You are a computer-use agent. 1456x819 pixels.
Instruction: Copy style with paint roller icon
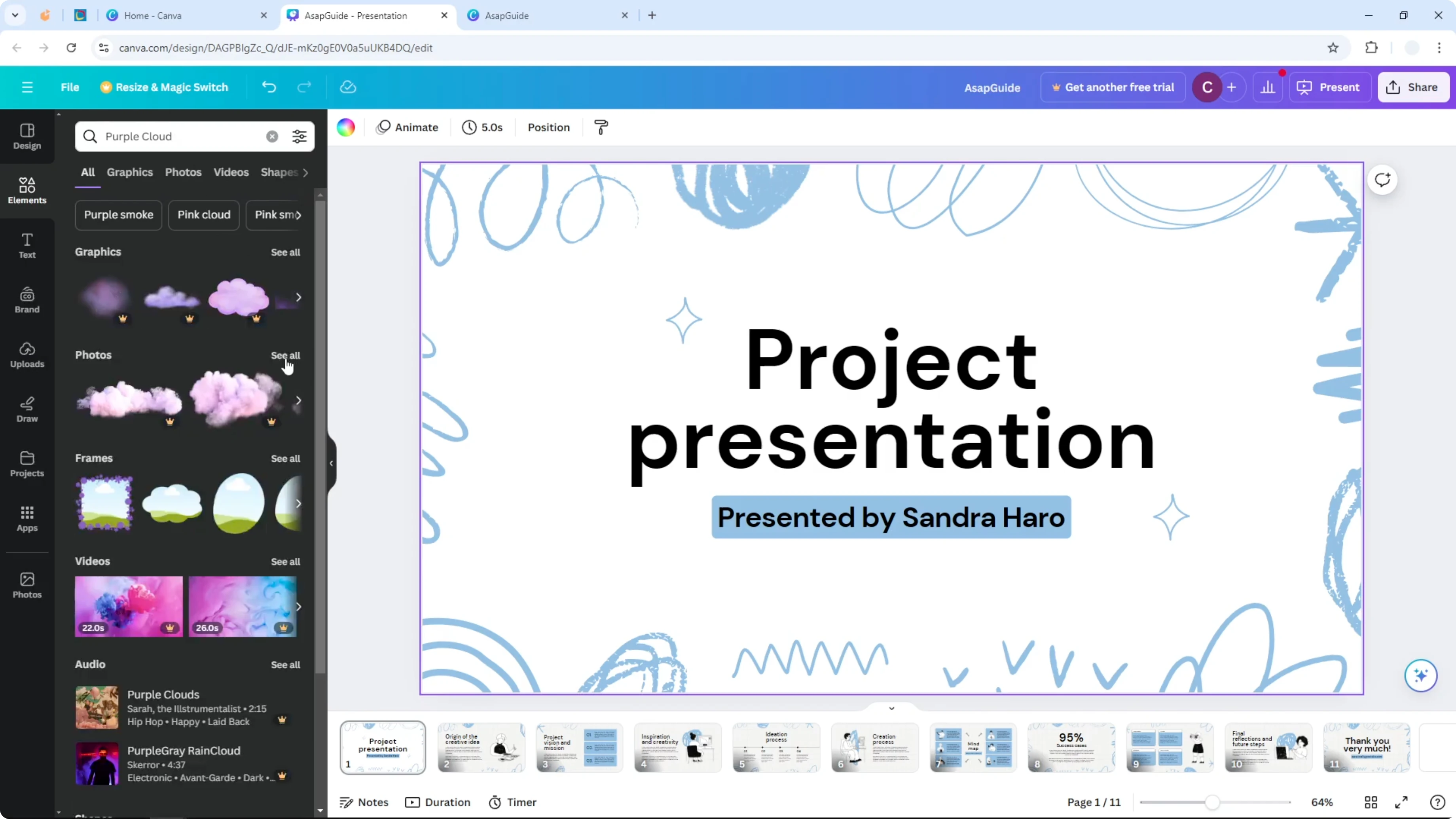[x=601, y=127]
